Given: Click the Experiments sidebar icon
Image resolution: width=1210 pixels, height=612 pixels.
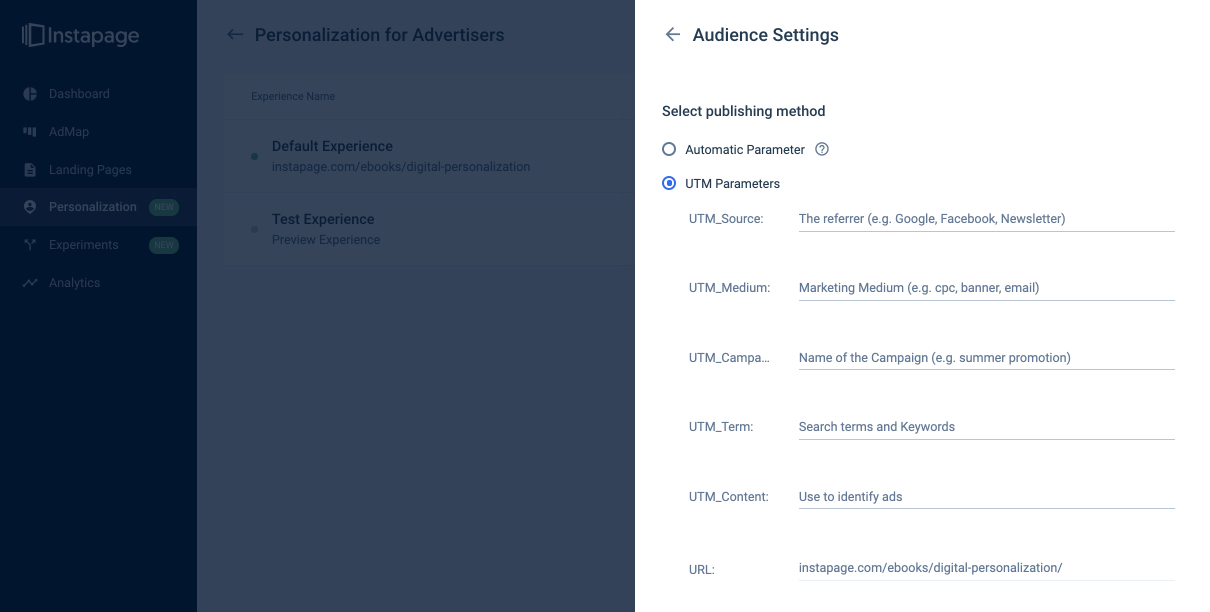Looking at the screenshot, I should (30, 245).
